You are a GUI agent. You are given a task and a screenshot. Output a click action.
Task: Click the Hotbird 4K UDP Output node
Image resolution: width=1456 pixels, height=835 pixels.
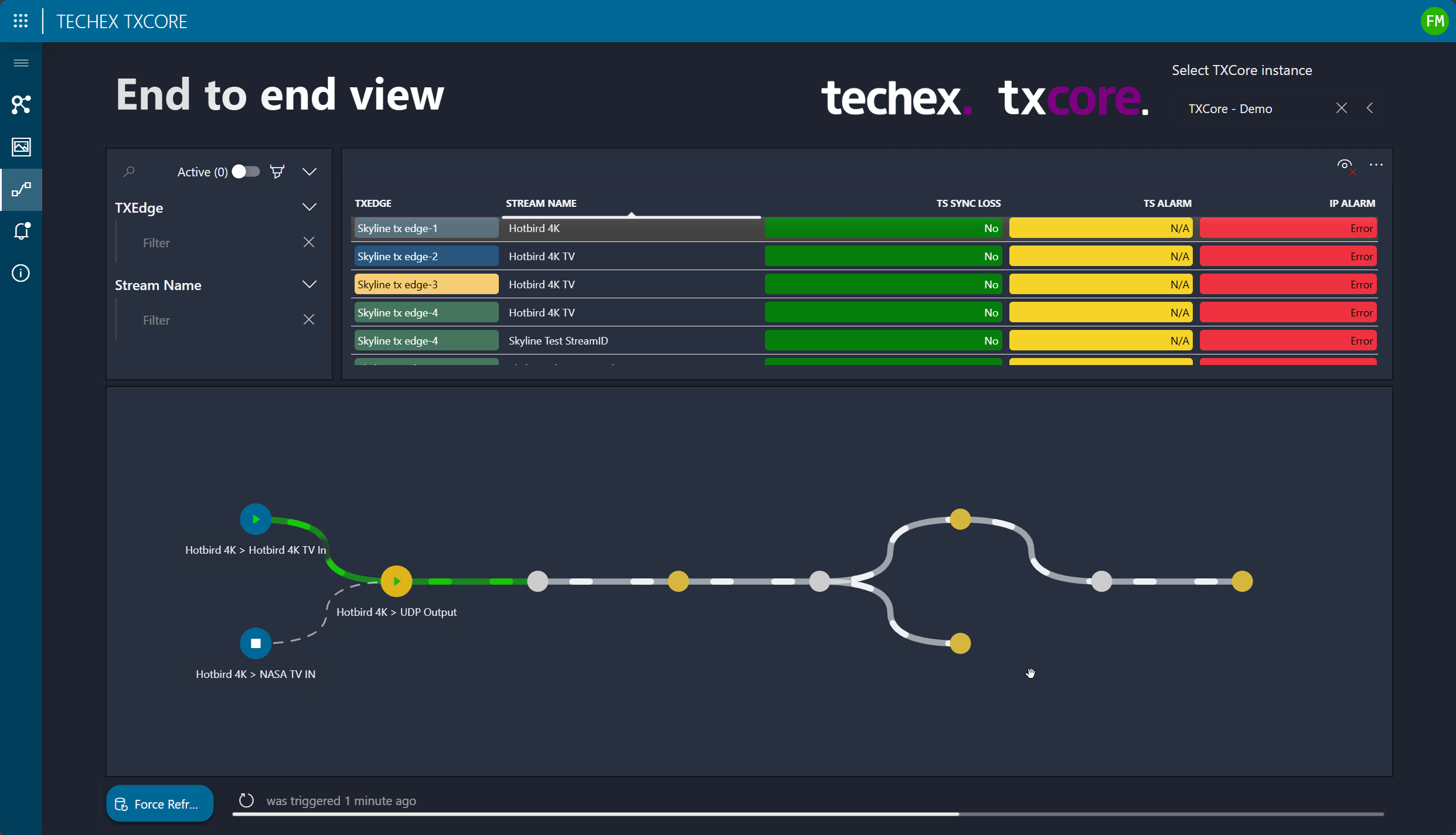(x=396, y=581)
